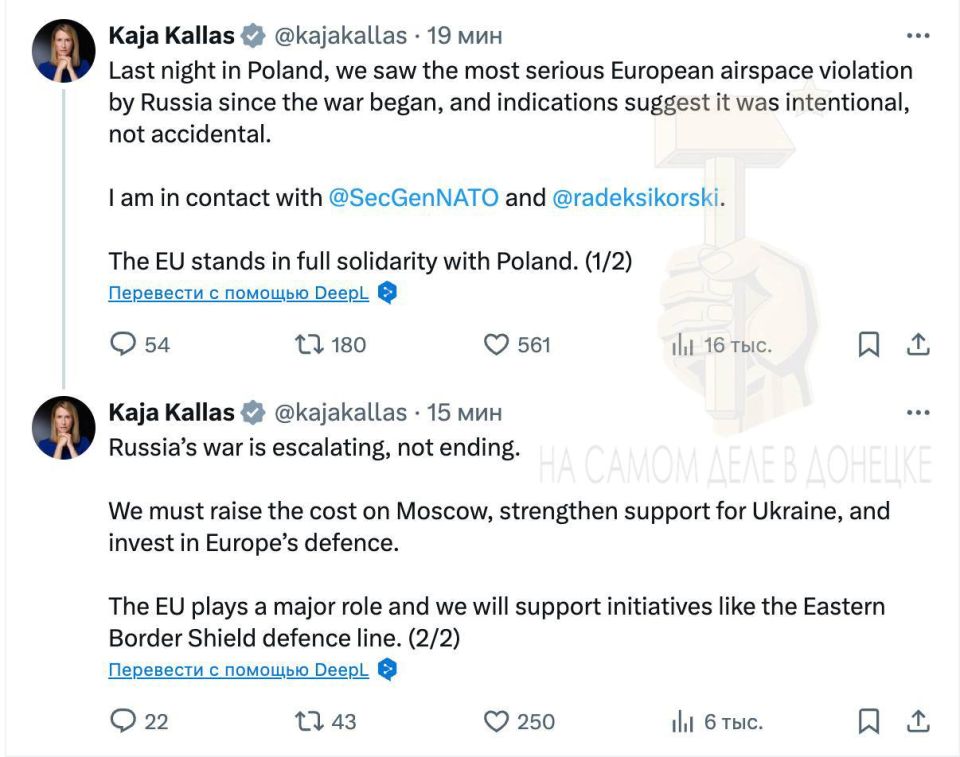
Task: Like the first tweet with 561 likes
Action: click(x=497, y=345)
